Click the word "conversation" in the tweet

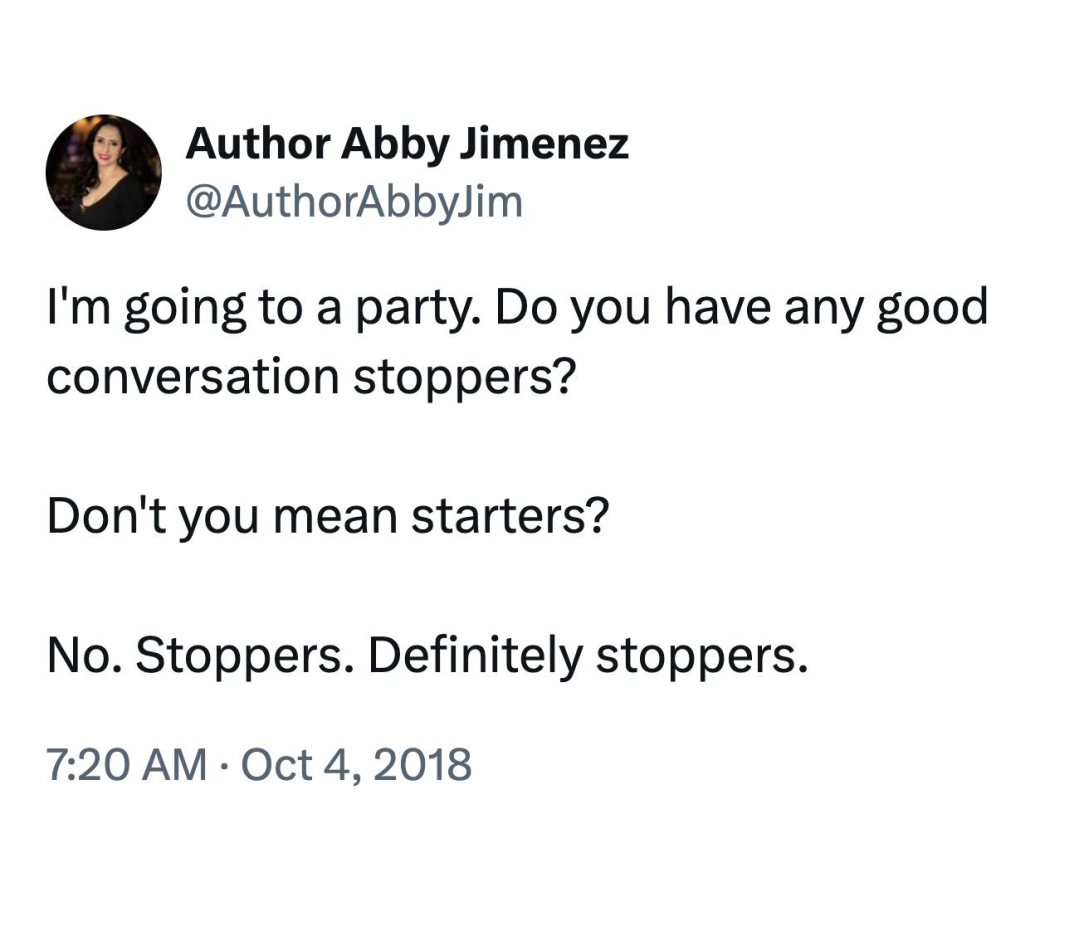(x=193, y=378)
